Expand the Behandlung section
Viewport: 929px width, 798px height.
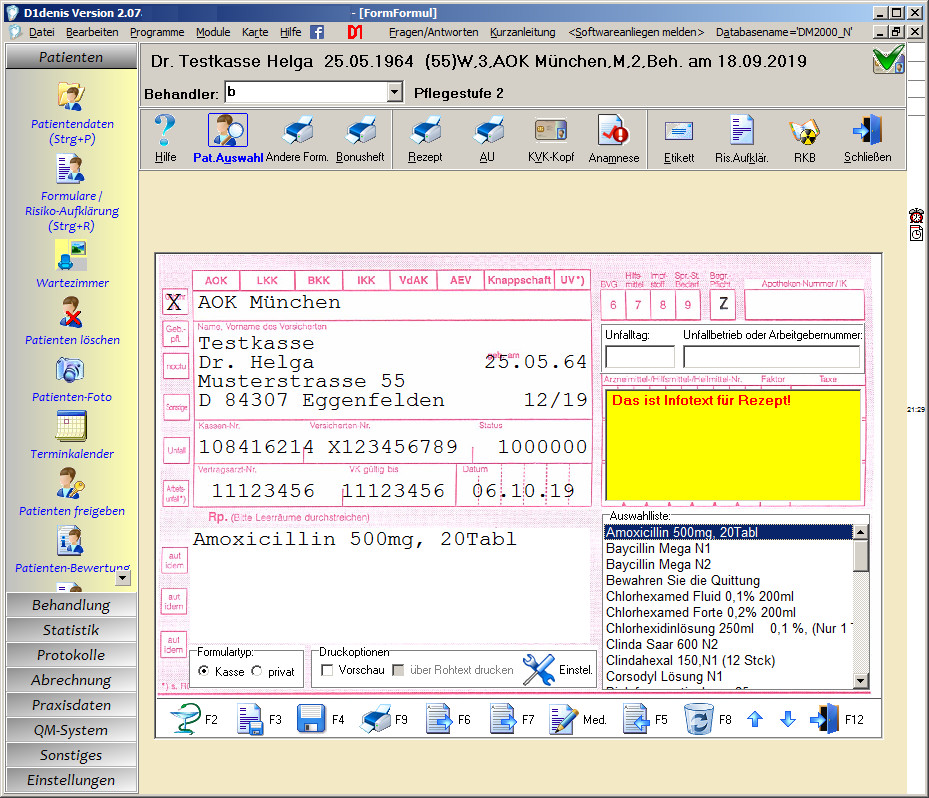pyautogui.click(x=71, y=605)
